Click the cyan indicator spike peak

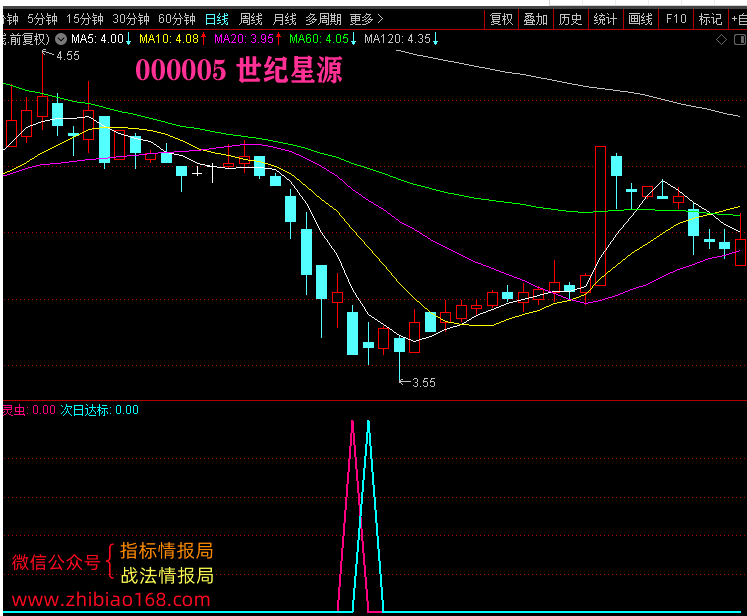[x=368, y=422]
